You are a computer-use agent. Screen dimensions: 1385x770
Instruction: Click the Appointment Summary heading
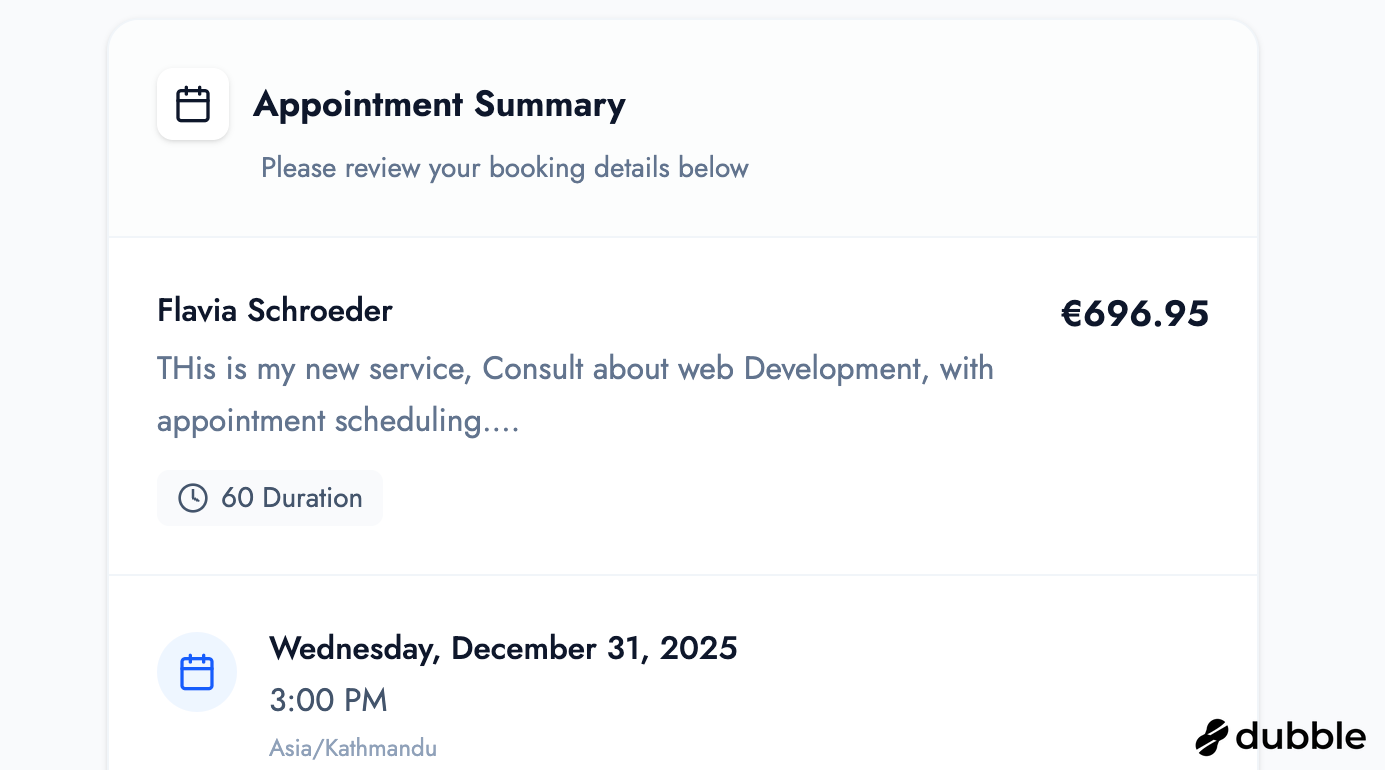439,104
